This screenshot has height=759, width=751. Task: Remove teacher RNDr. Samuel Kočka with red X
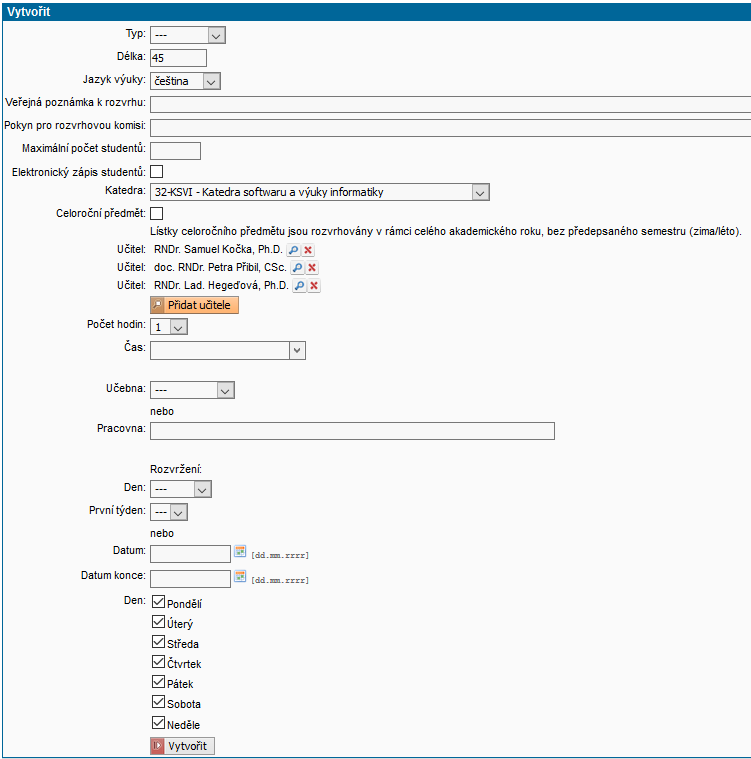pyautogui.click(x=309, y=249)
